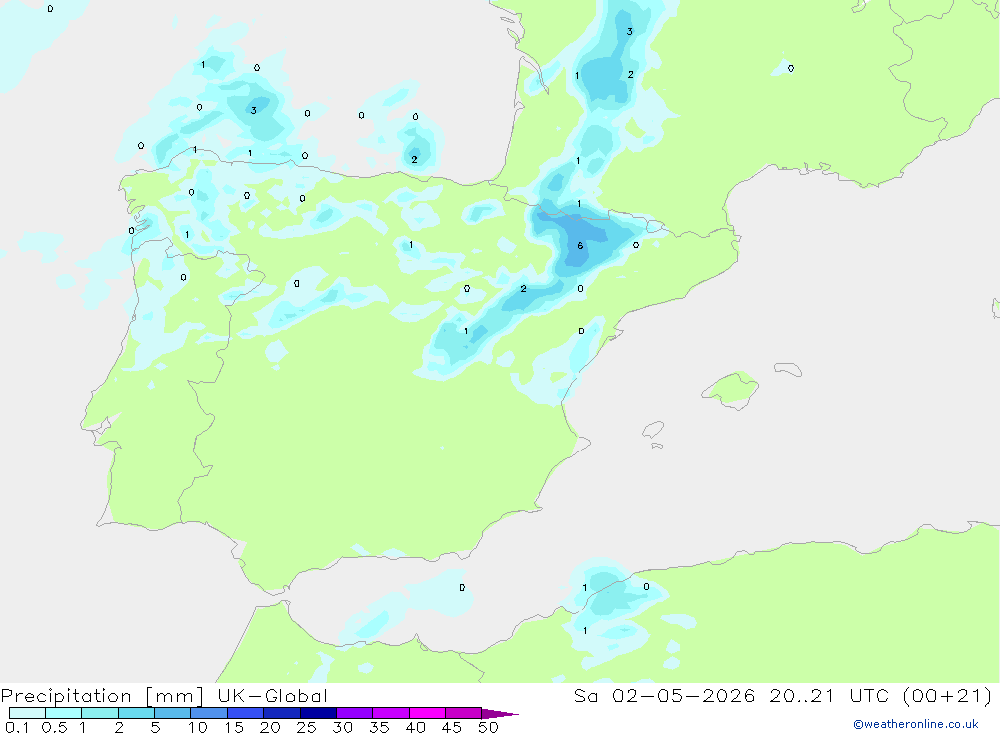Select the 0.5–1 mm legend color swatch

(x=64, y=713)
